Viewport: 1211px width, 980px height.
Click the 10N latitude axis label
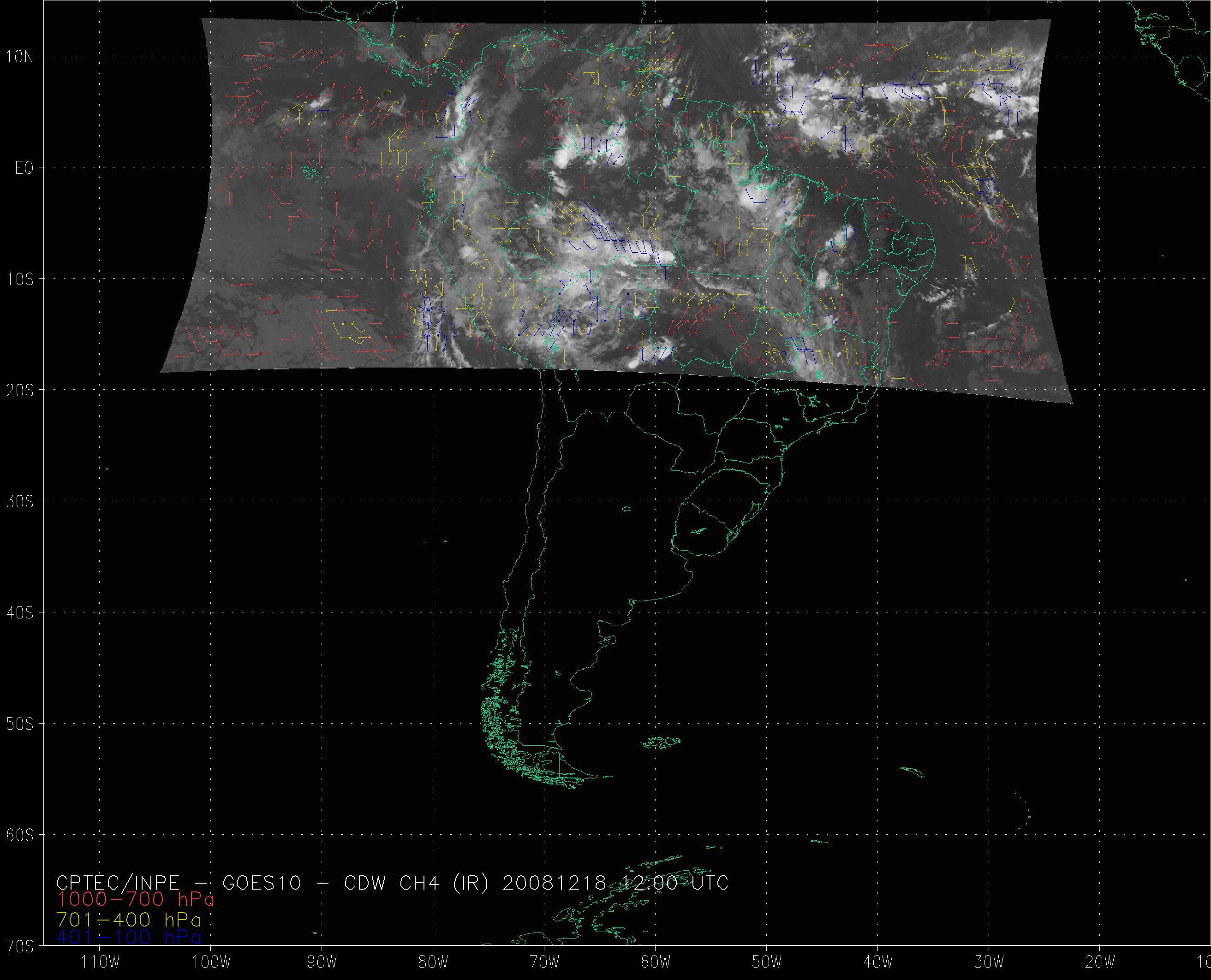pyautogui.click(x=20, y=56)
